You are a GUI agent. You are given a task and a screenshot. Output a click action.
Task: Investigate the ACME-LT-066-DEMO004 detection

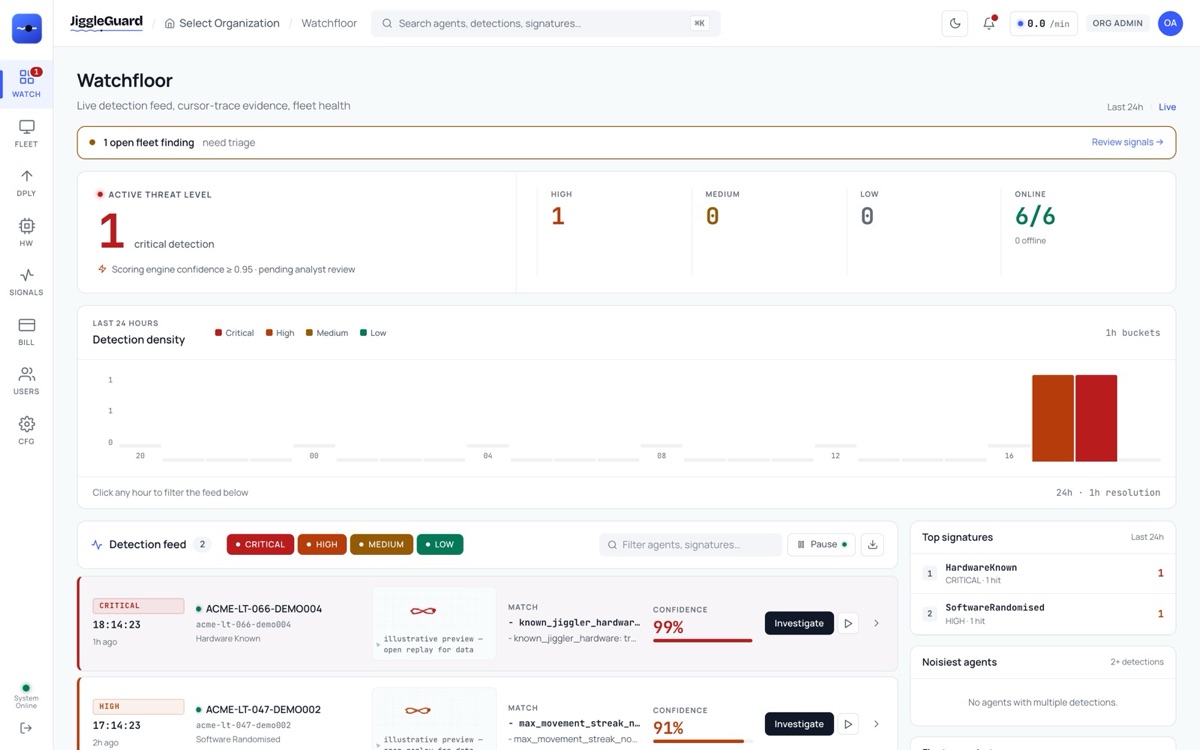pos(799,623)
